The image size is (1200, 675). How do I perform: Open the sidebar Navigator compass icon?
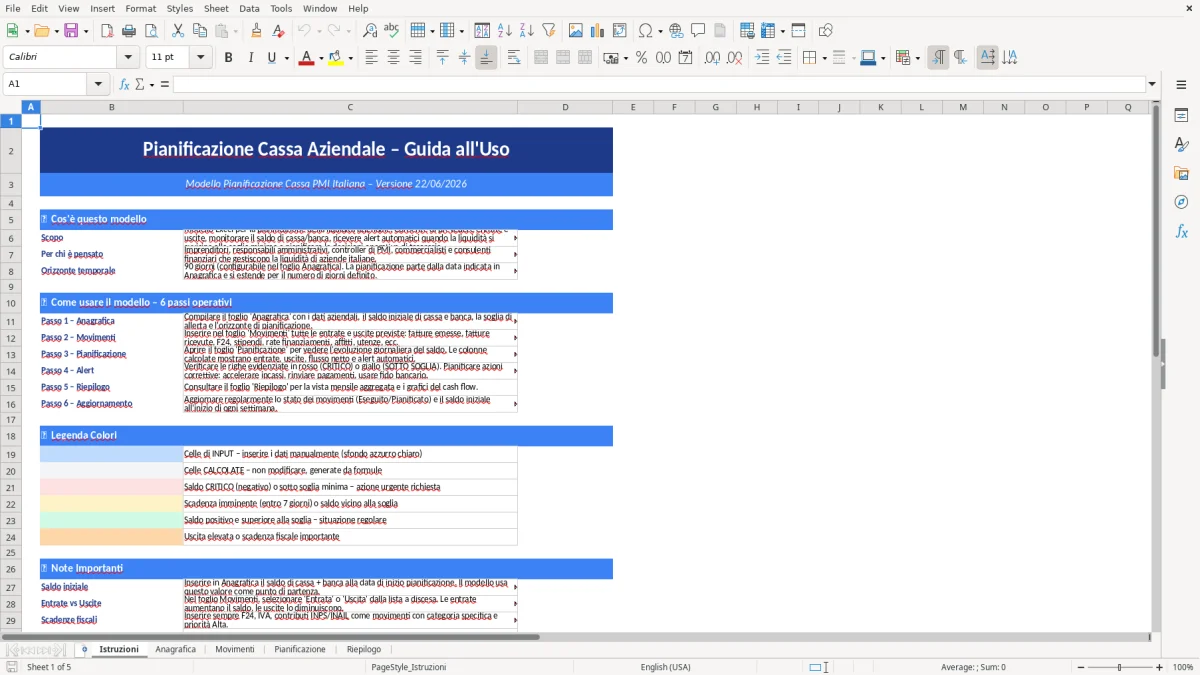1181,202
